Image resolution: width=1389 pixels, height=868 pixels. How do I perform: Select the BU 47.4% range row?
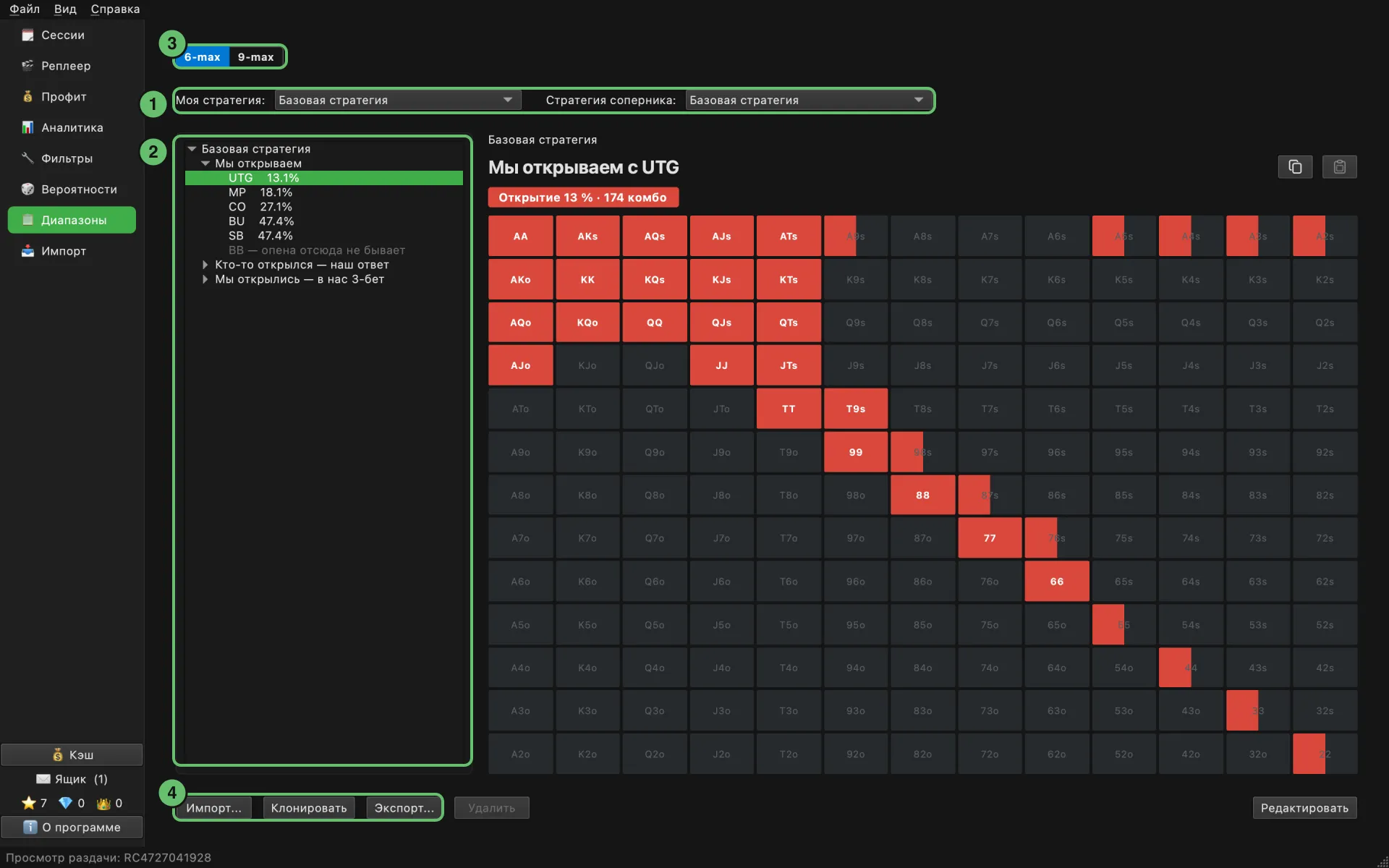pyautogui.click(x=324, y=221)
